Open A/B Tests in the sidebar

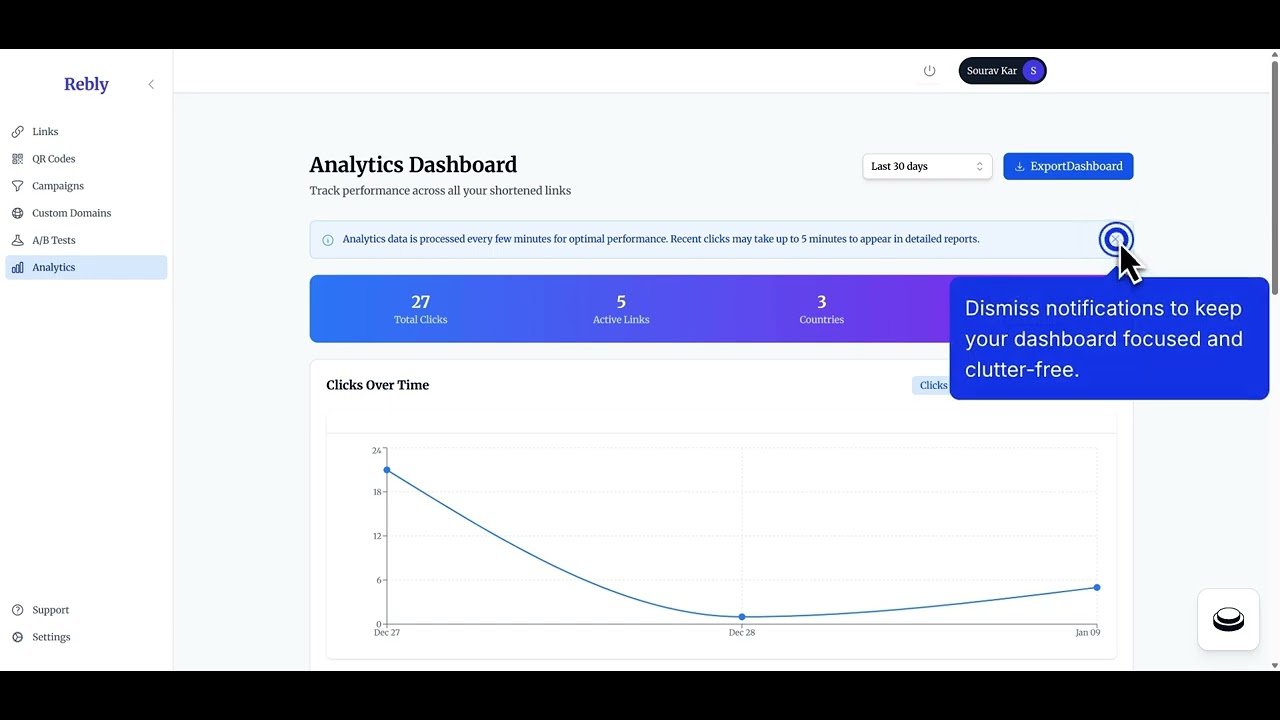(86, 240)
